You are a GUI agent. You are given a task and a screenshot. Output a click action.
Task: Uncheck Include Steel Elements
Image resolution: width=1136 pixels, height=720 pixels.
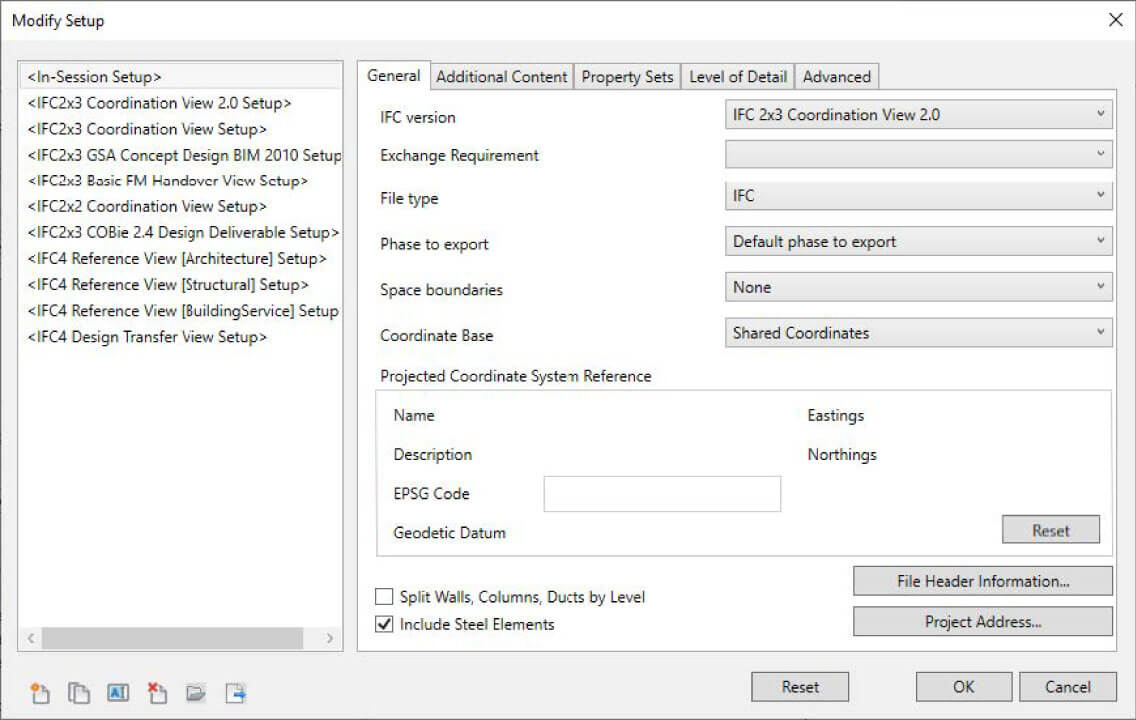click(384, 624)
